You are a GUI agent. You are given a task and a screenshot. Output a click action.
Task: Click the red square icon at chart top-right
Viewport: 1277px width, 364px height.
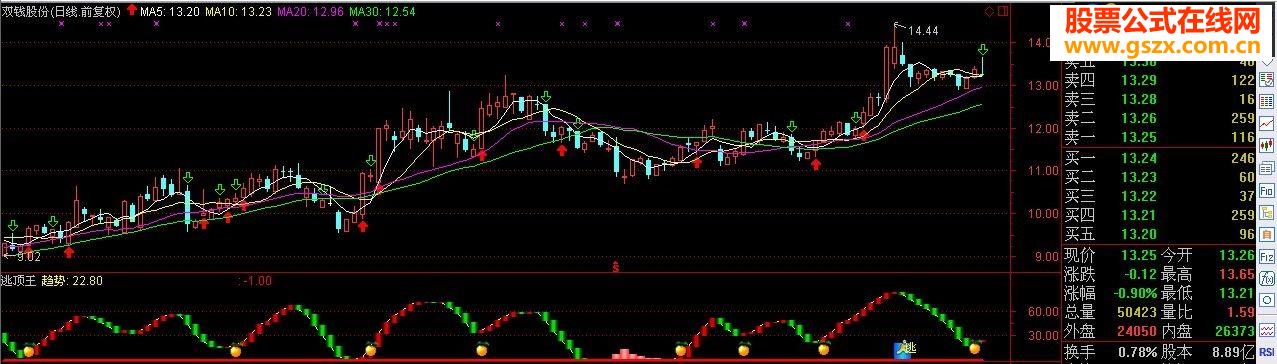click(x=1002, y=10)
